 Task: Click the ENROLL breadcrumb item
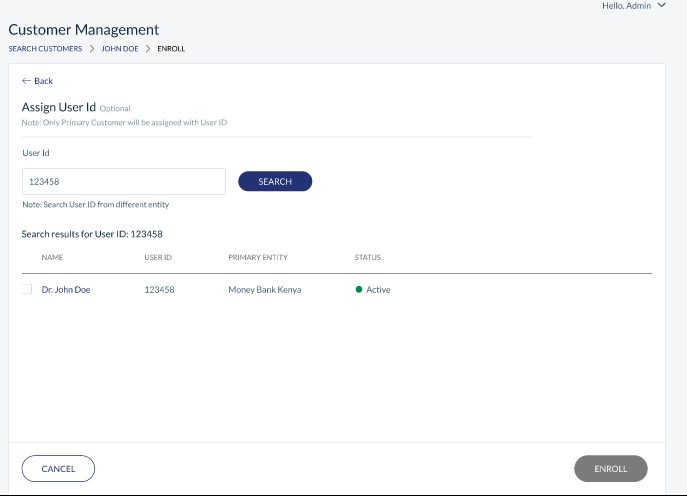[x=171, y=49]
